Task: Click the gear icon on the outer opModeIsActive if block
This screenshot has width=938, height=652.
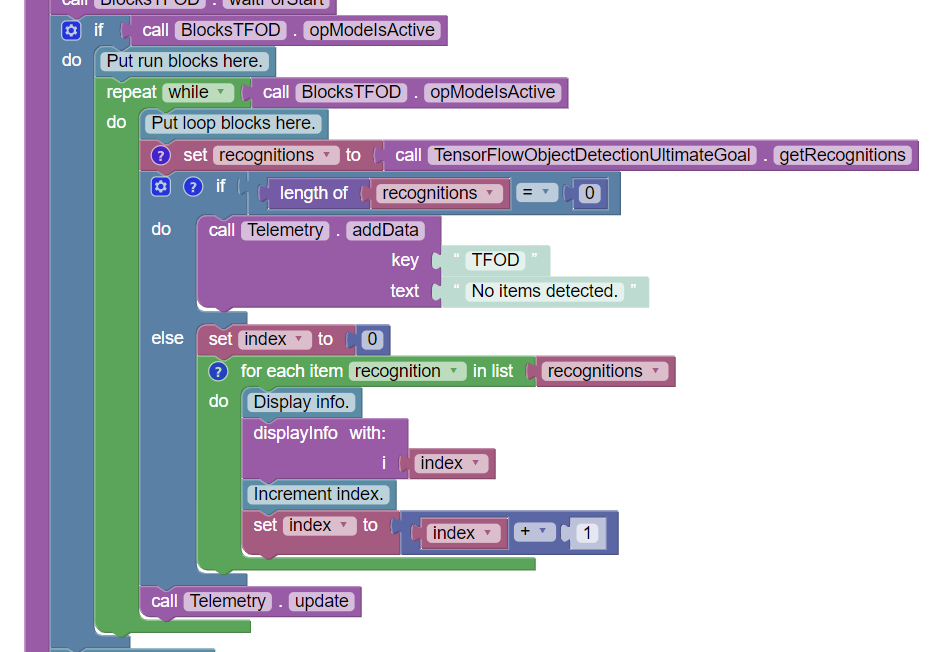Action: click(x=70, y=30)
